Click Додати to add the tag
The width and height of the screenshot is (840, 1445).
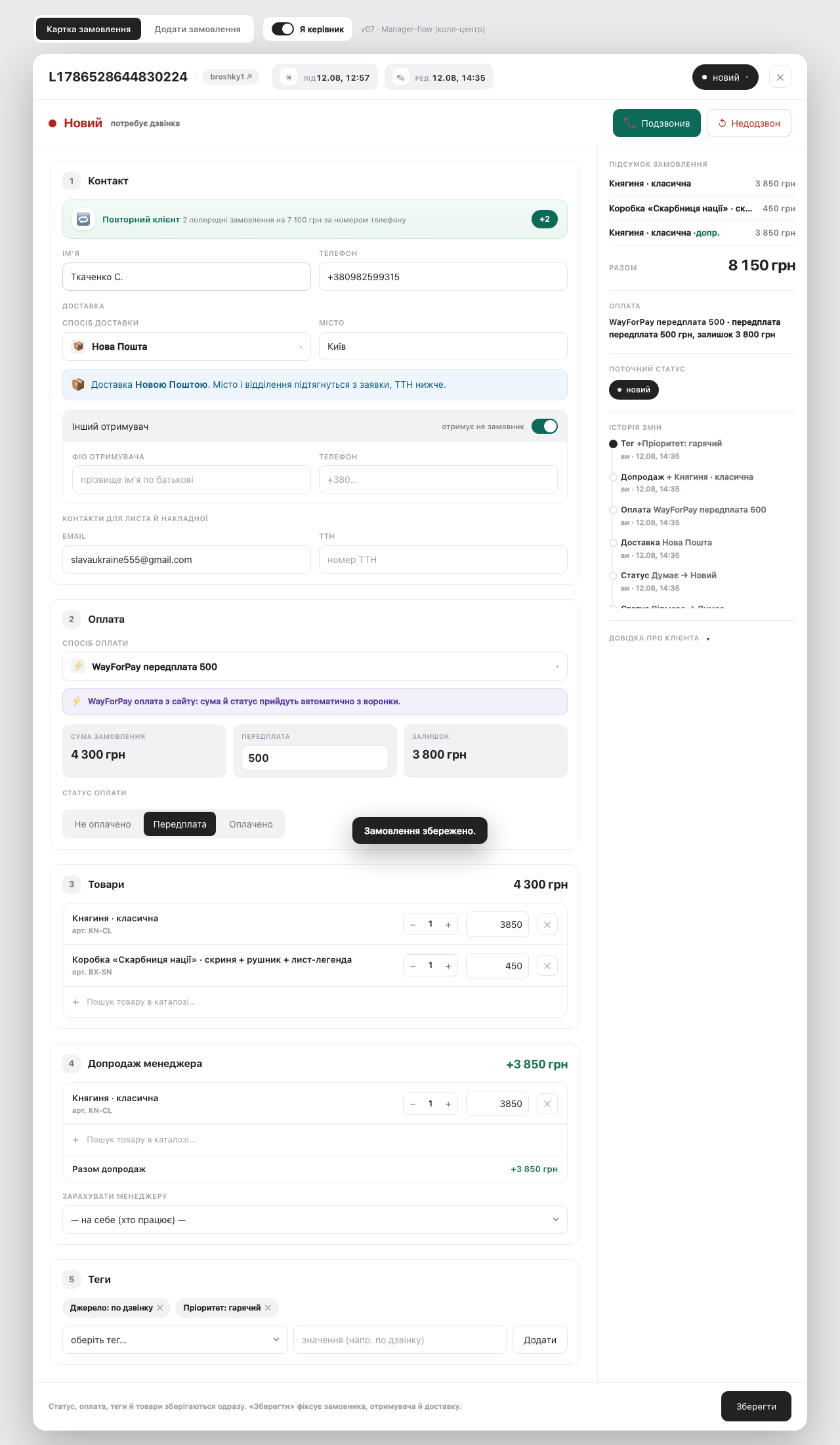click(x=540, y=1340)
